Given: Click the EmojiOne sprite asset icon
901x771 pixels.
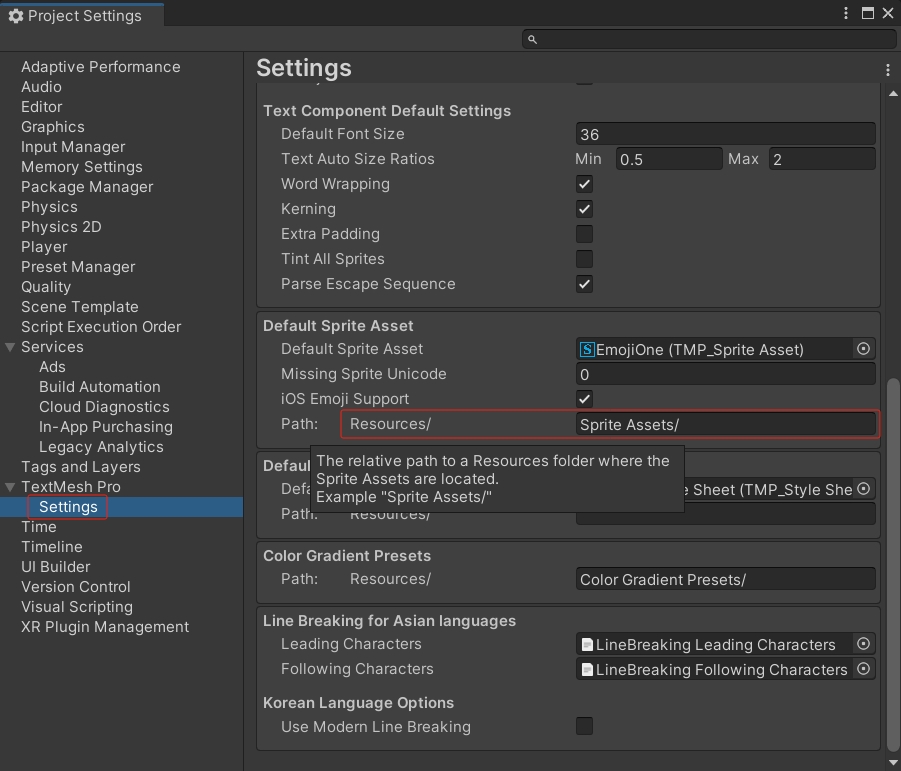Looking at the screenshot, I should [588, 349].
